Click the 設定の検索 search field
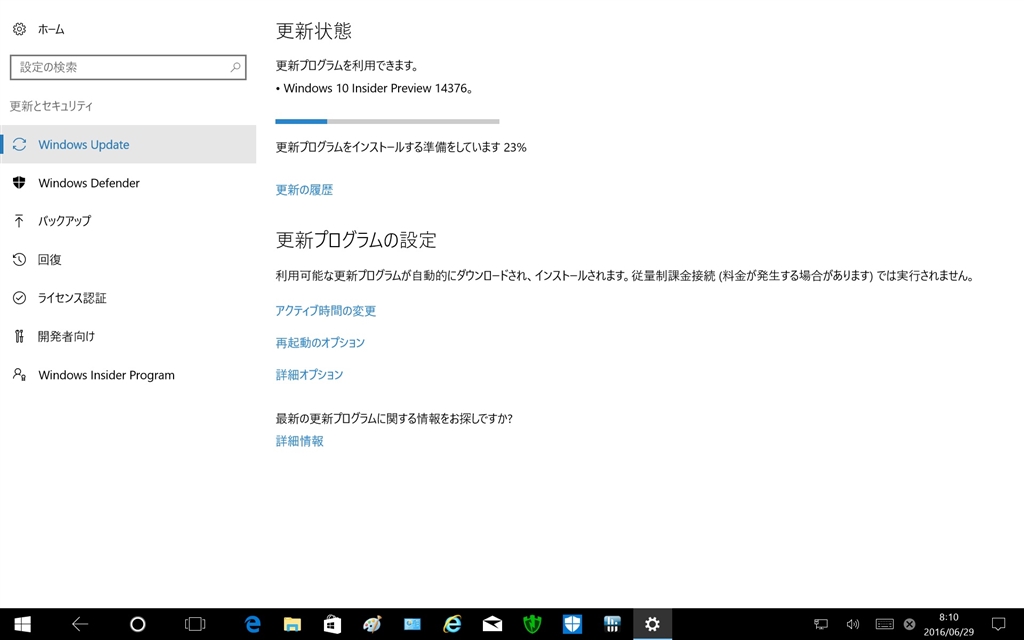Screen dimensions: 1024x640 click(128, 67)
